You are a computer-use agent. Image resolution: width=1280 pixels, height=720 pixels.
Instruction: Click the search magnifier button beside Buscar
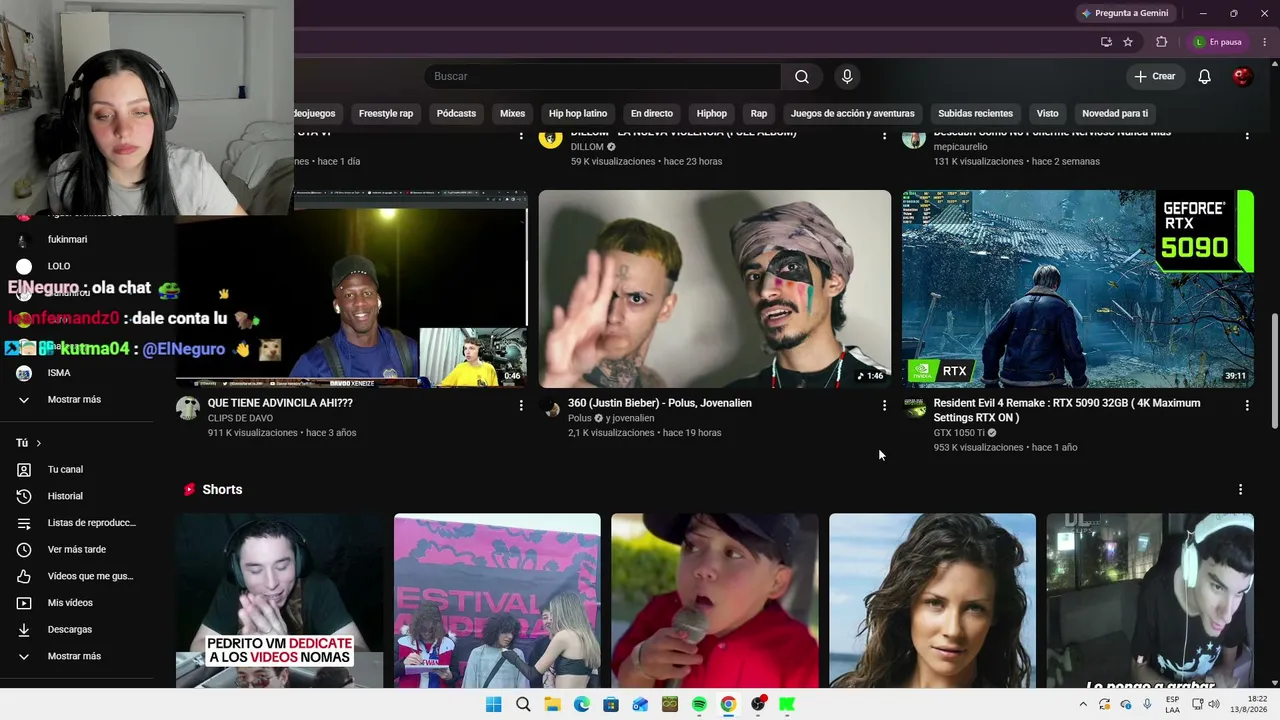[802, 77]
